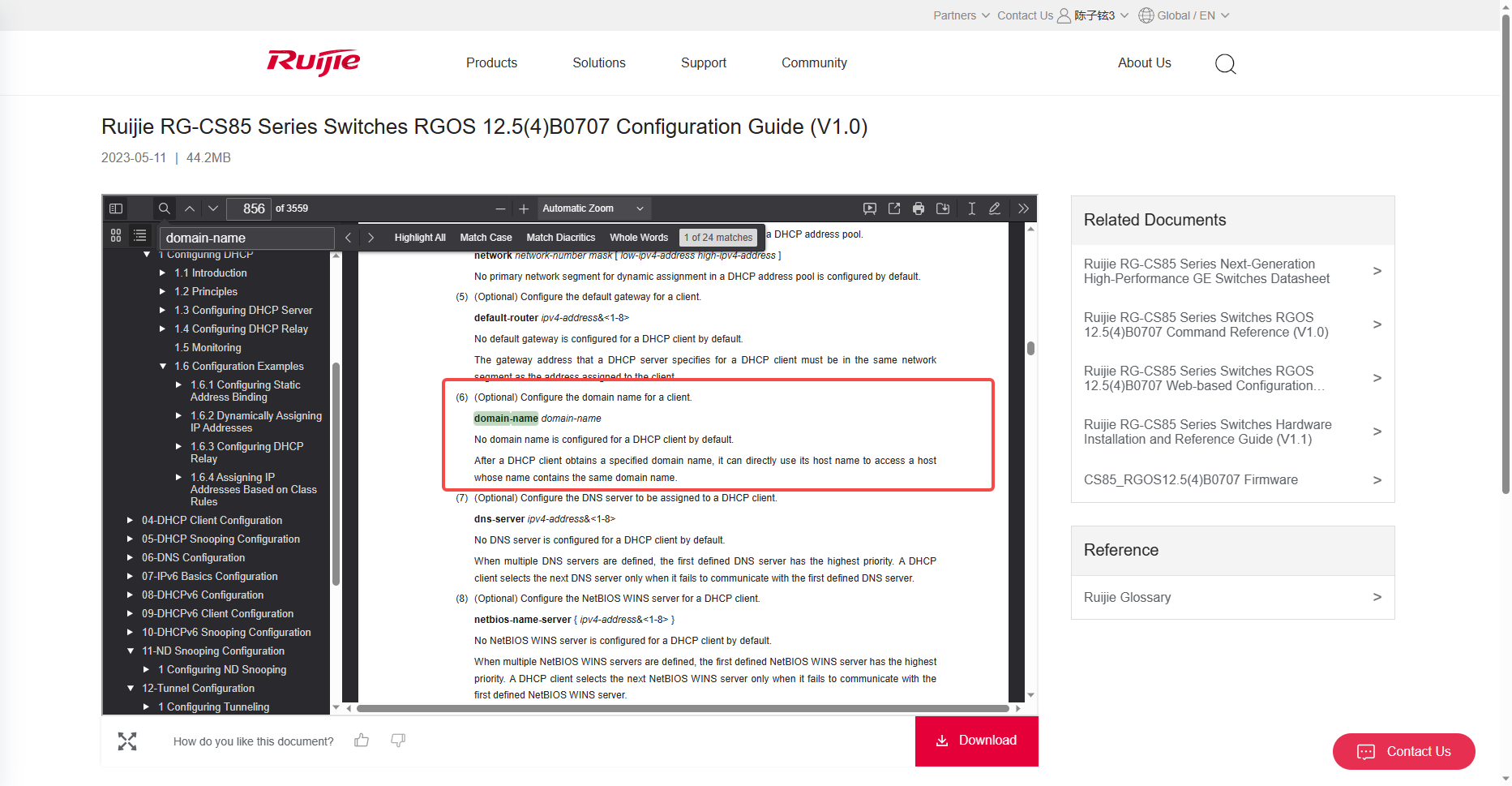1512x786 pixels.
Task: Expand 06-DNS Configuration chapter
Action: [130, 558]
